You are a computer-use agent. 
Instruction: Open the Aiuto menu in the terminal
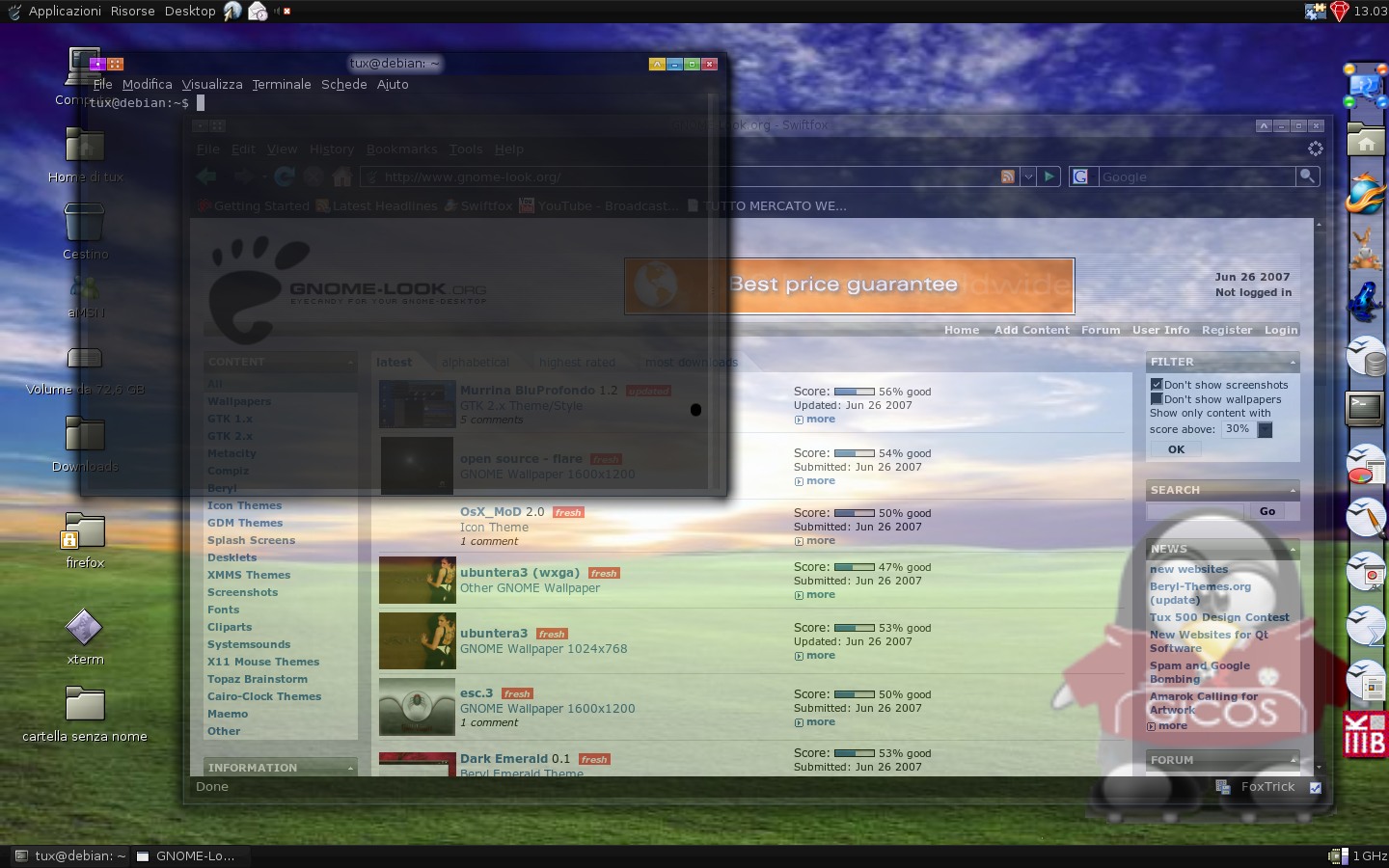[x=393, y=85]
